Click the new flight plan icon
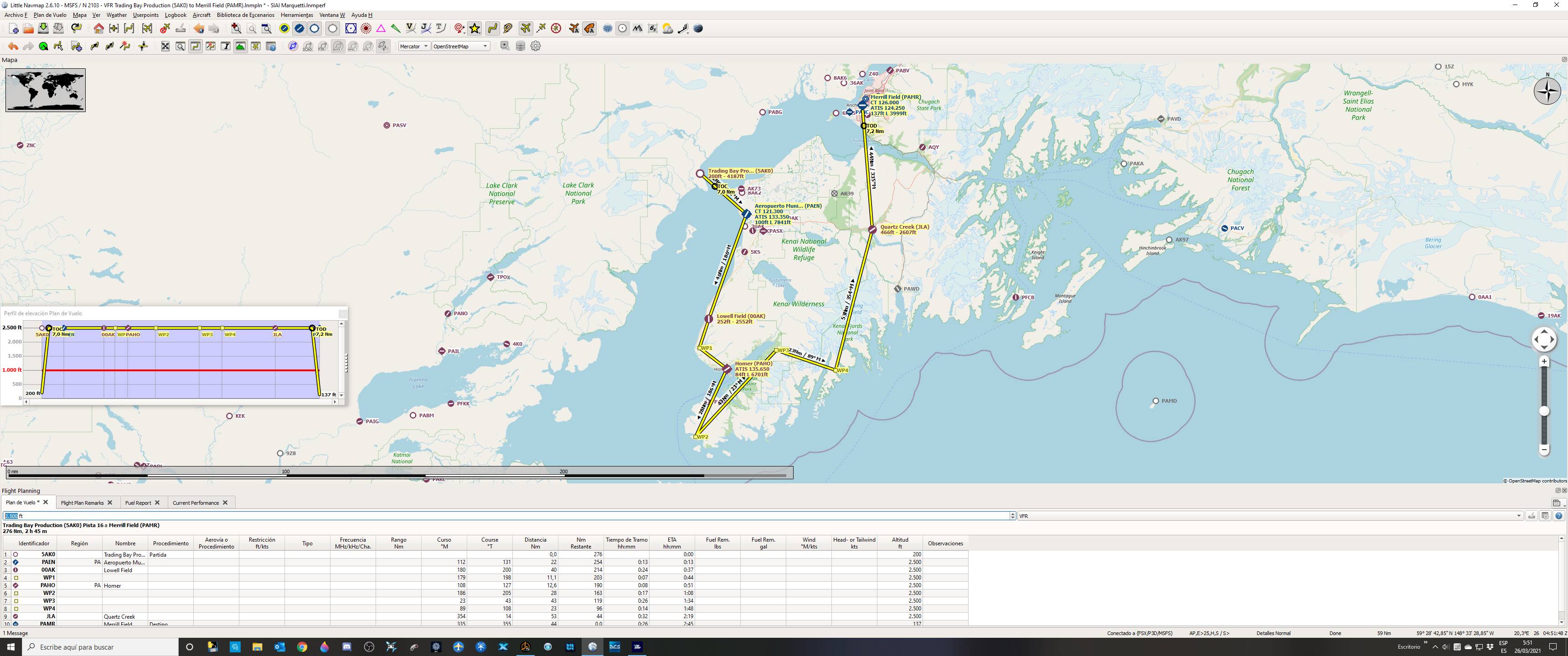 click(13, 29)
